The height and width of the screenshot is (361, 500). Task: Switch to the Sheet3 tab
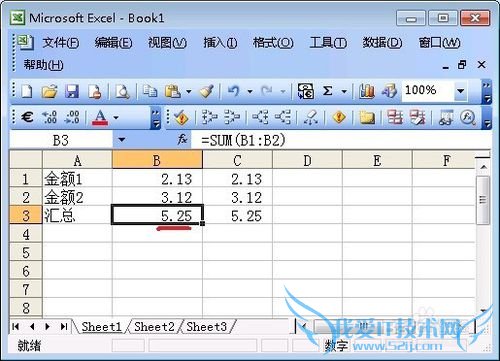(206, 327)
